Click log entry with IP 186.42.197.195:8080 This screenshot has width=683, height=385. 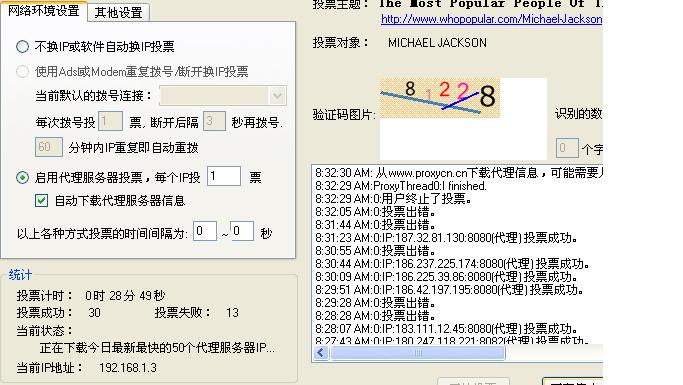pos(450,290)
